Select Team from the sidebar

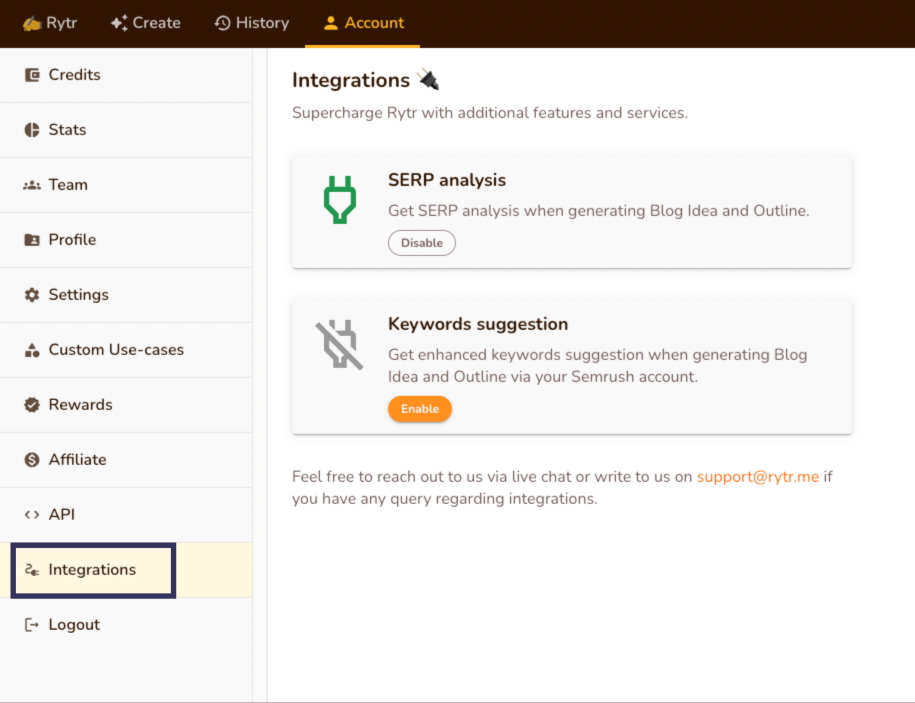126,185
